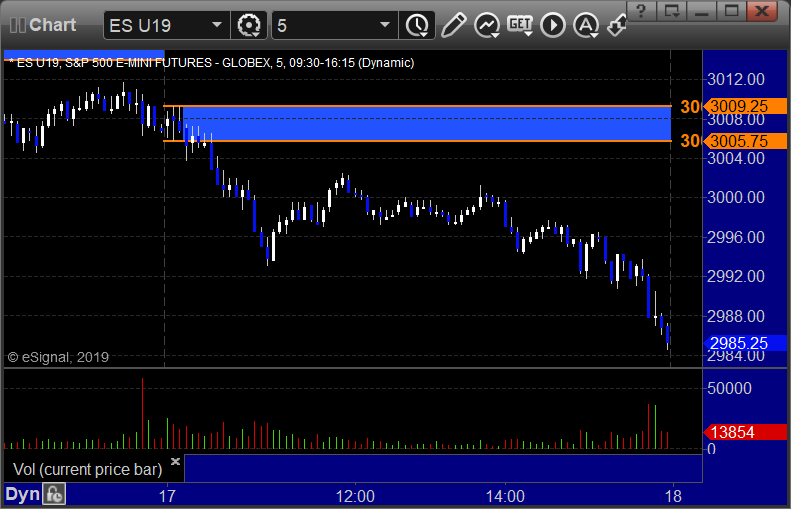Click the 3000.00 price axis label
Screen dimensions: 791x509
pos(736,197)
